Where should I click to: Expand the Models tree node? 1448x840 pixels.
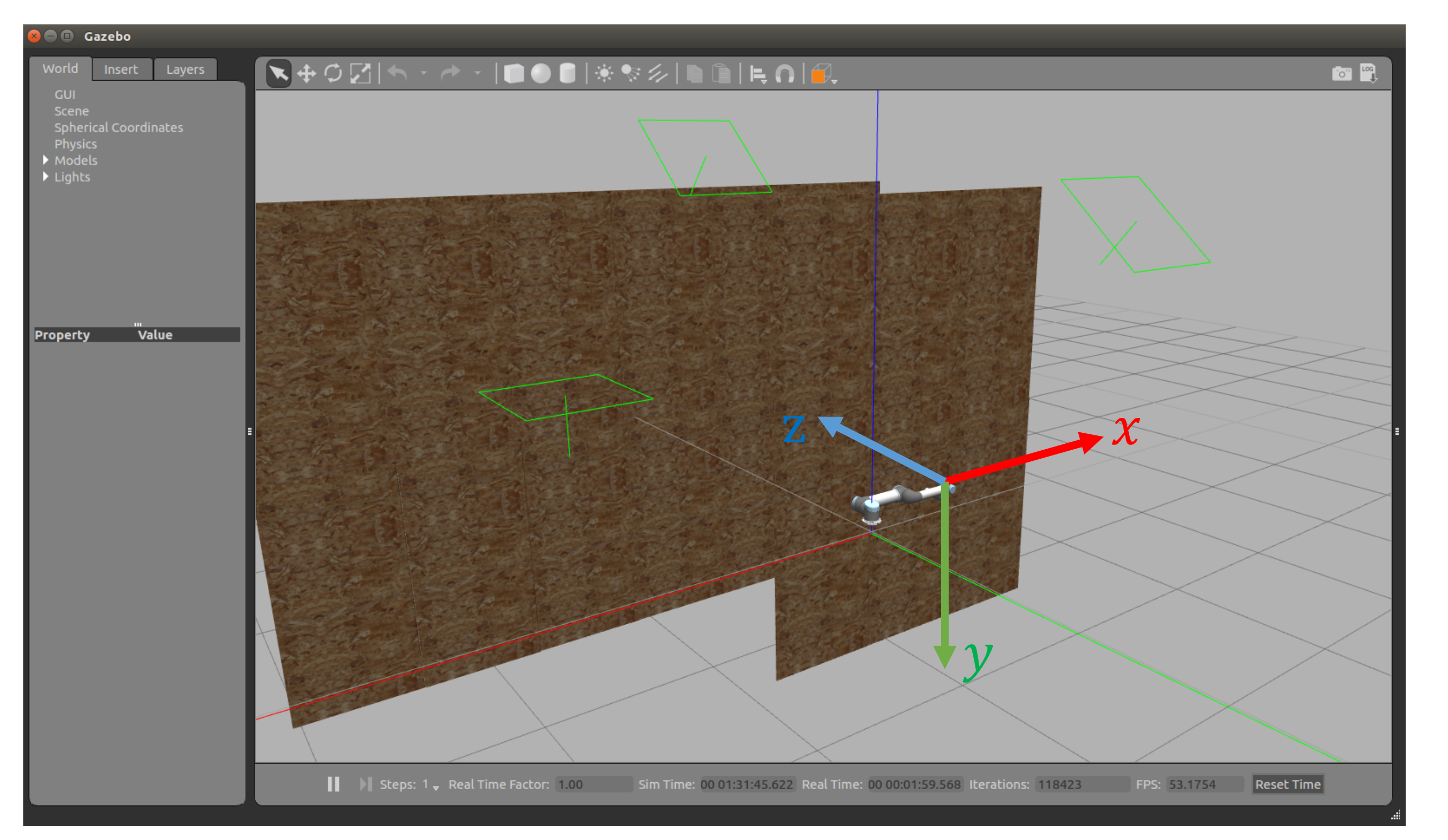46,160
